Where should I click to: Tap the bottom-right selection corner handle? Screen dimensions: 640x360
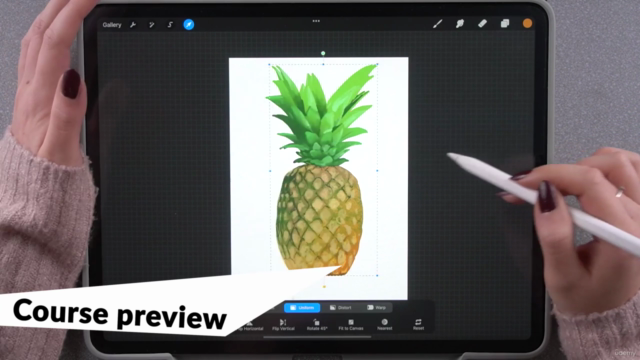[377, 276]
